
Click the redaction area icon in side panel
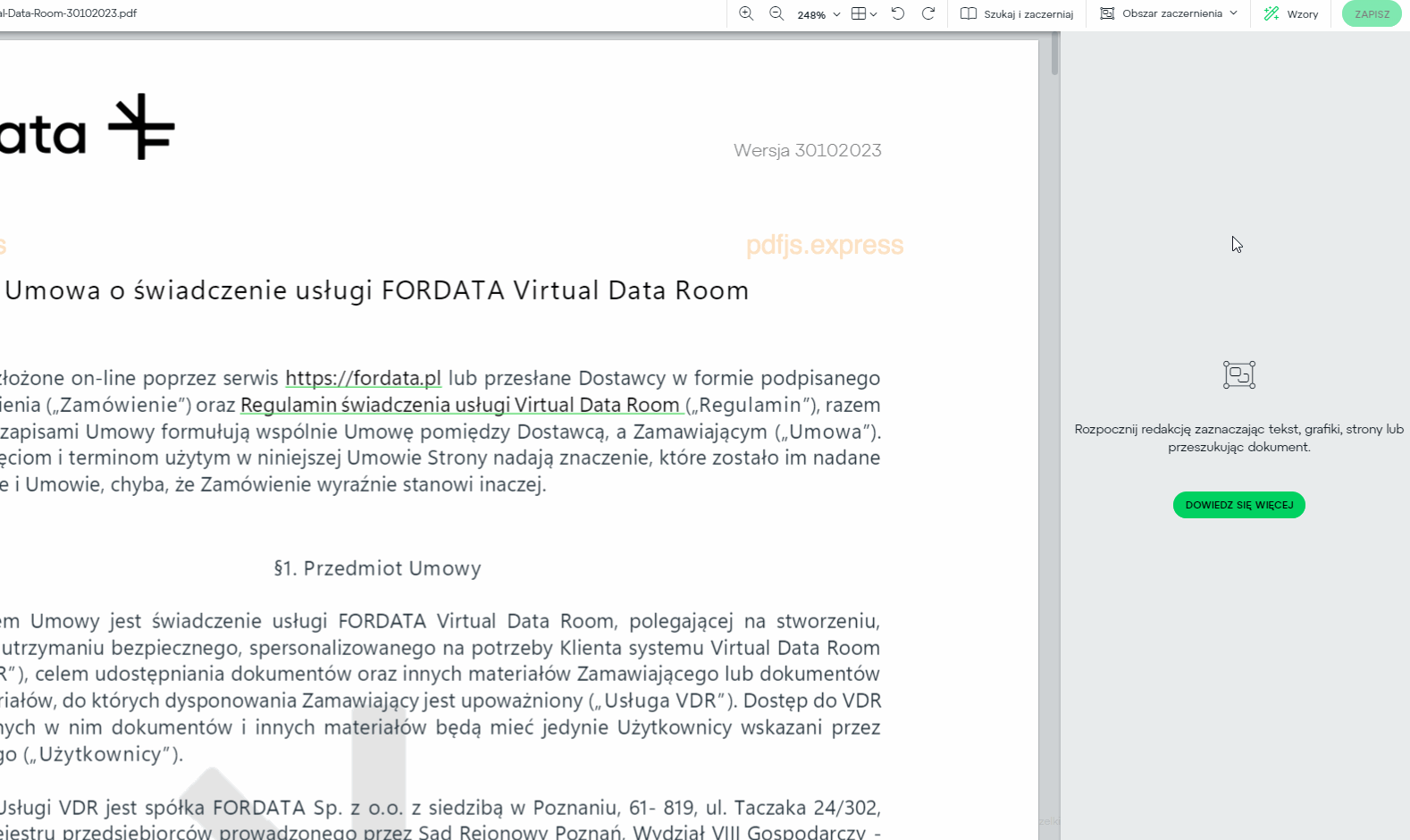pos(1239,374)
